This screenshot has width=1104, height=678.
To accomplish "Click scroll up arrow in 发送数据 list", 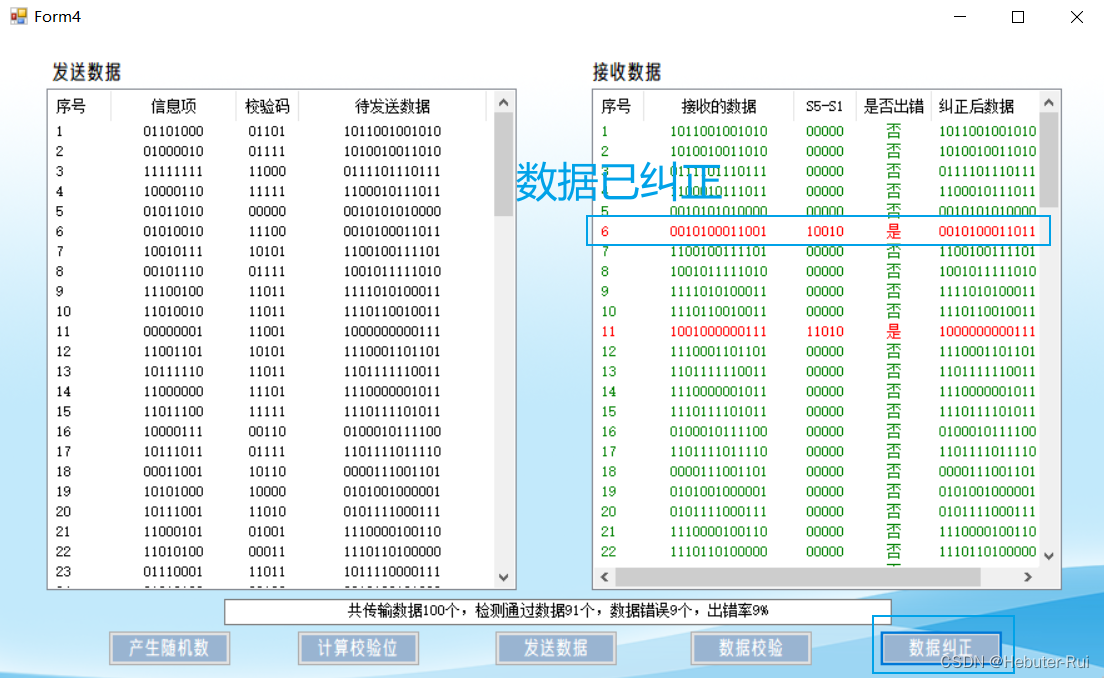I will (x=503, y=103).
